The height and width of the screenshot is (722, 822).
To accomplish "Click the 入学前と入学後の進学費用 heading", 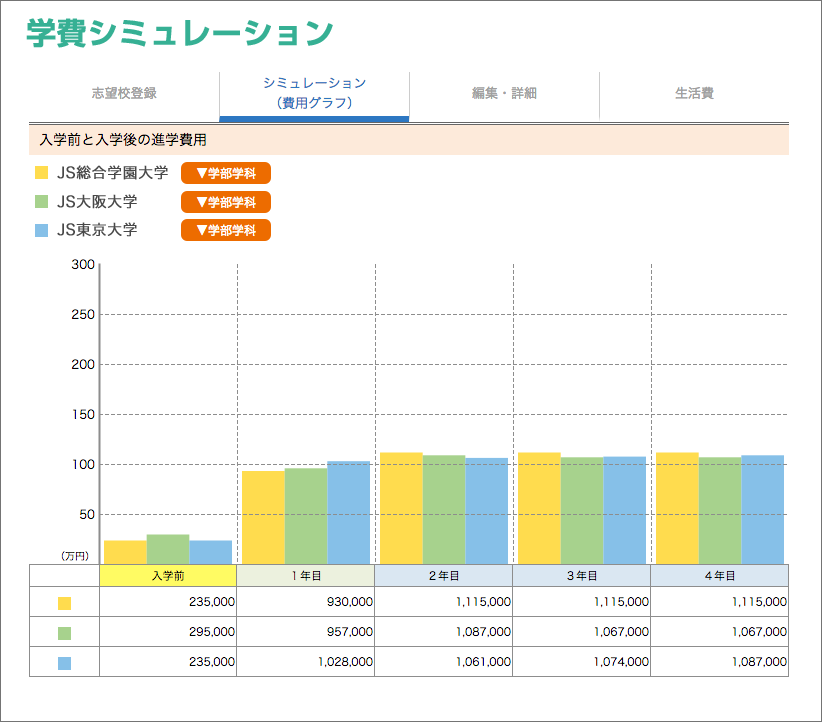I will tap(123, 140).
